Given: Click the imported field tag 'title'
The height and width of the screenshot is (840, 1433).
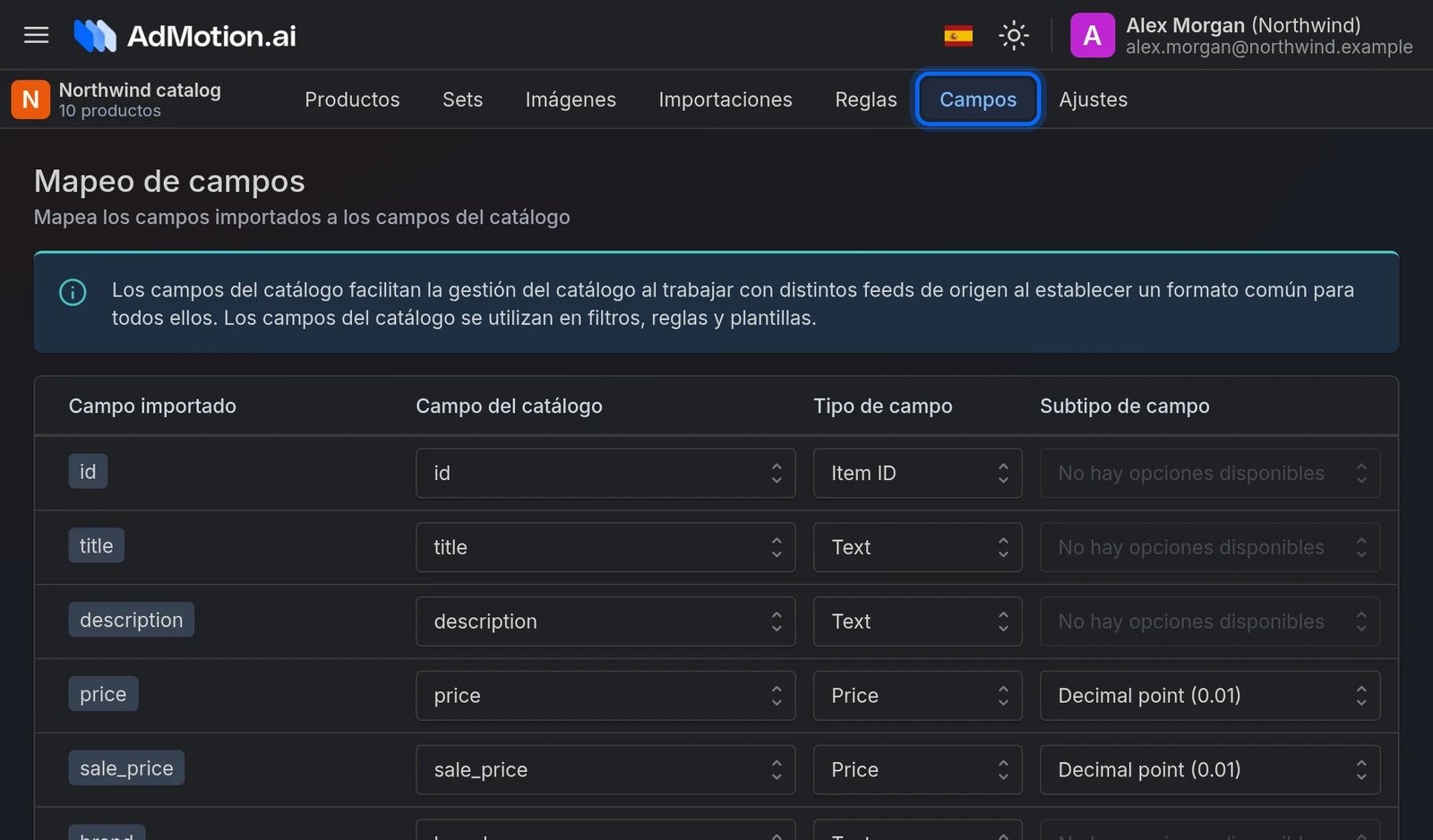Looking at the screenshot, I should point(96,545).
